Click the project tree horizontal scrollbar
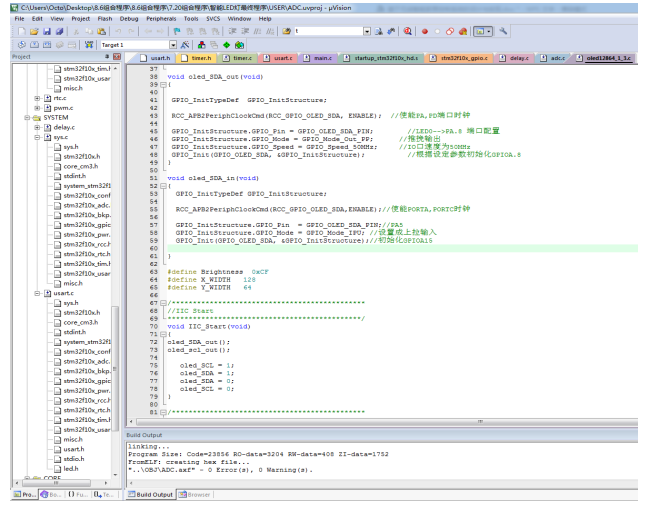This screenshot has height=508, width=668. pyautogui.click(x=56, y=483)
